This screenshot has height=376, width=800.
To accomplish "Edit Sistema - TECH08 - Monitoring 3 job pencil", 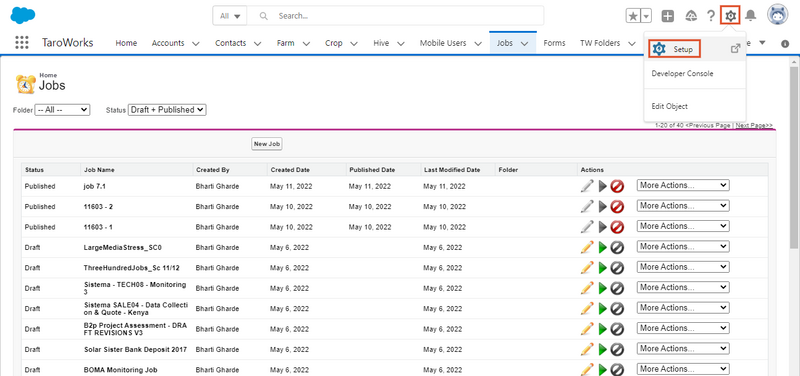I will (x=587, y=288).
